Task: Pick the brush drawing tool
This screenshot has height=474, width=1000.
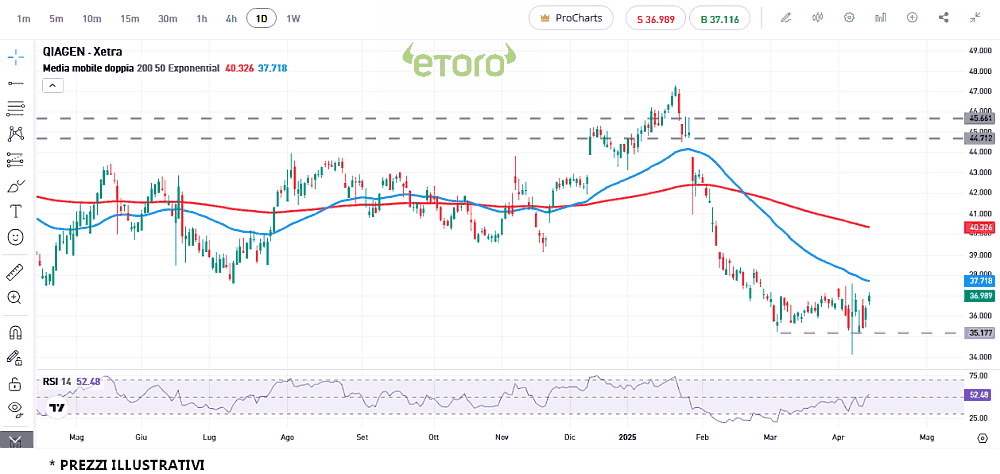Action: [15, 186]
